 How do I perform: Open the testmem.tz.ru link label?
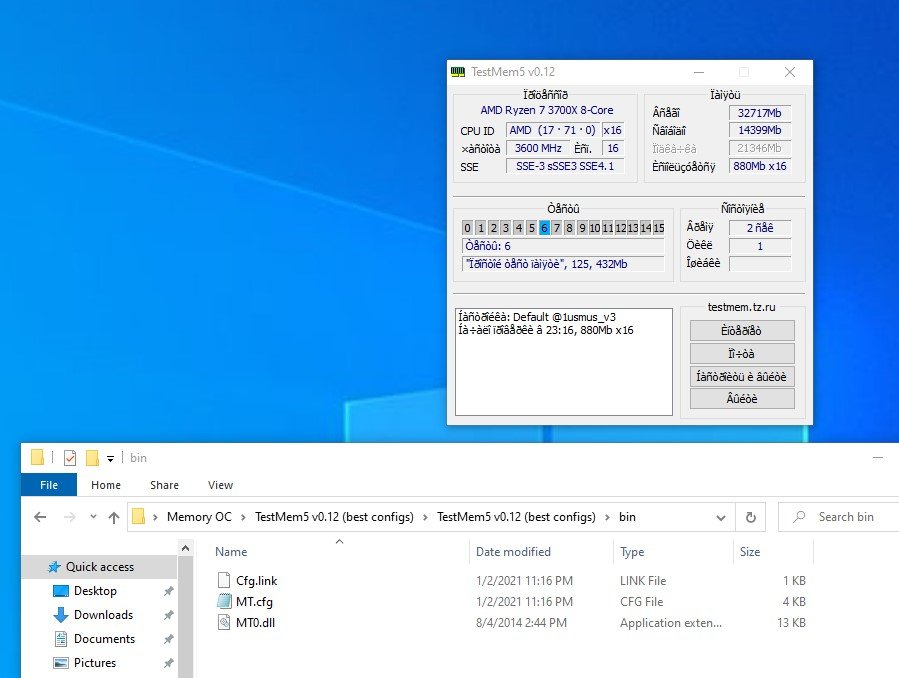(x=741, y=307)
